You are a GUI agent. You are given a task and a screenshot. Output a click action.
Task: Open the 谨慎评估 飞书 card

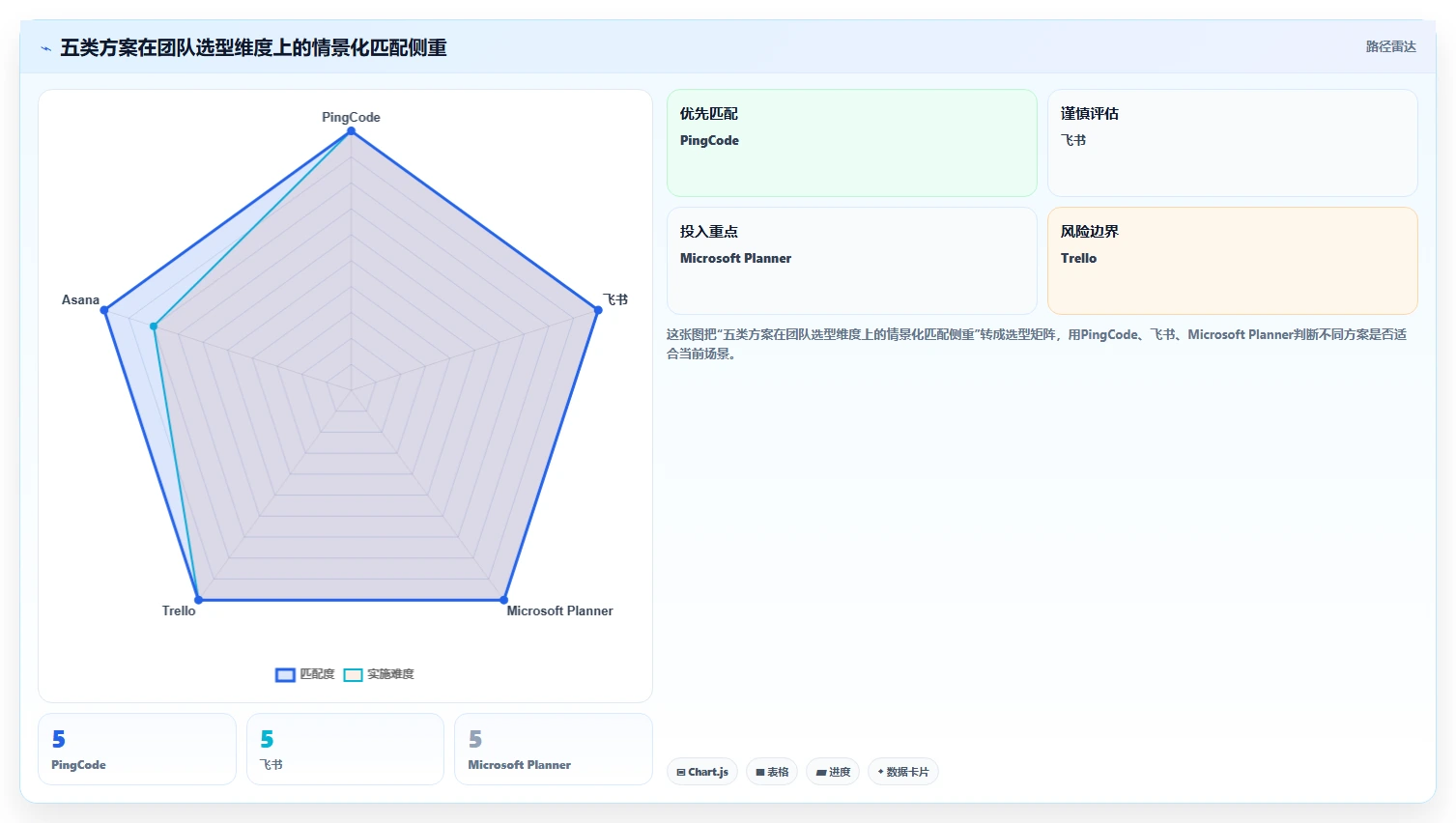1232,143
